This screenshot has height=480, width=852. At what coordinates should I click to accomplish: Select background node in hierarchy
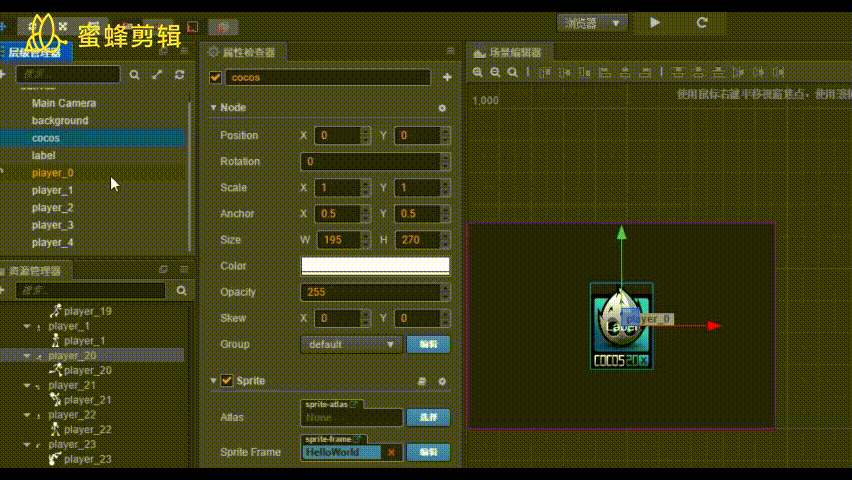click(x=60, y=121)
